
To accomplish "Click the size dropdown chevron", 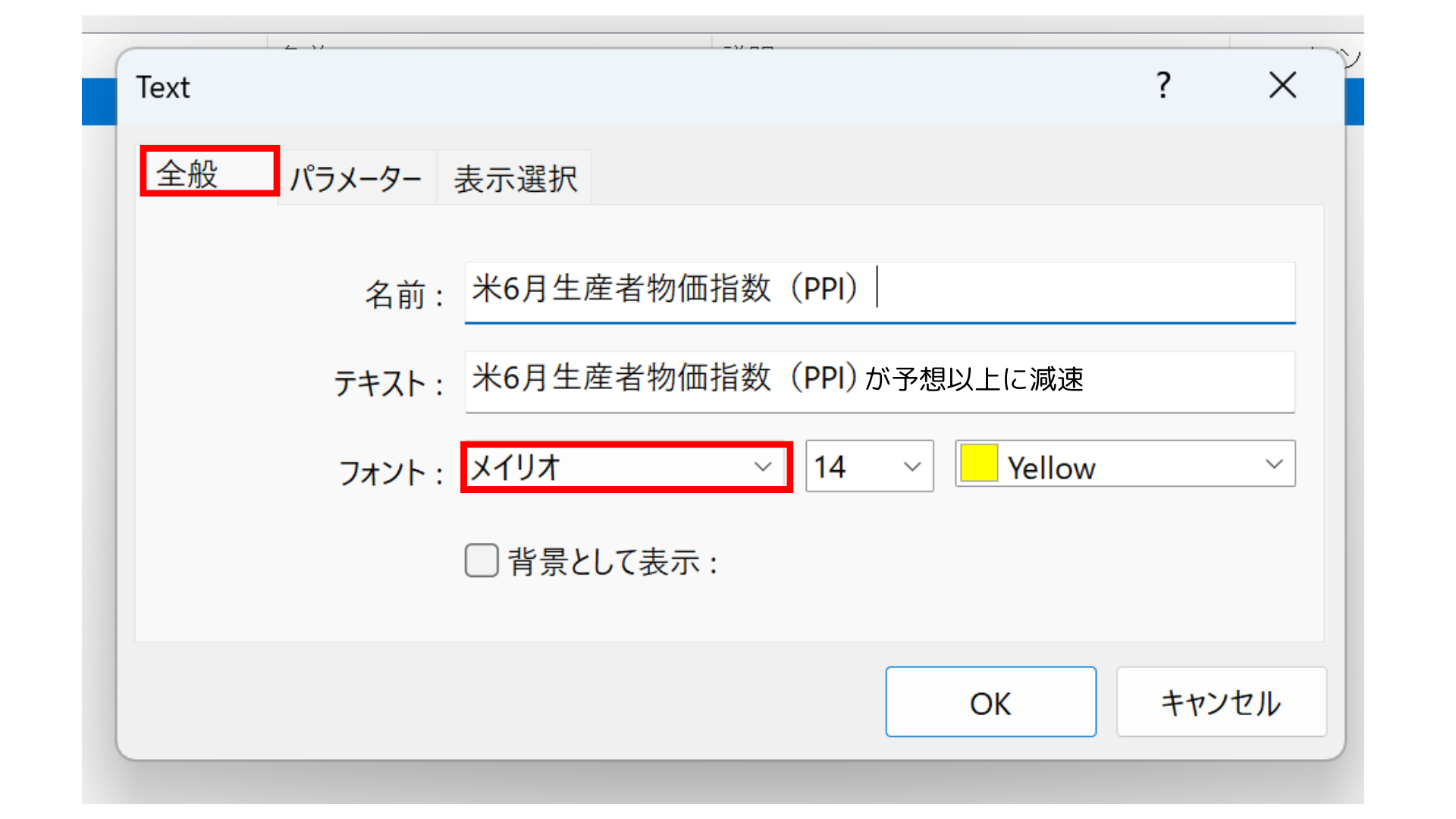I will pyautogui.click(x=911, y=466).
